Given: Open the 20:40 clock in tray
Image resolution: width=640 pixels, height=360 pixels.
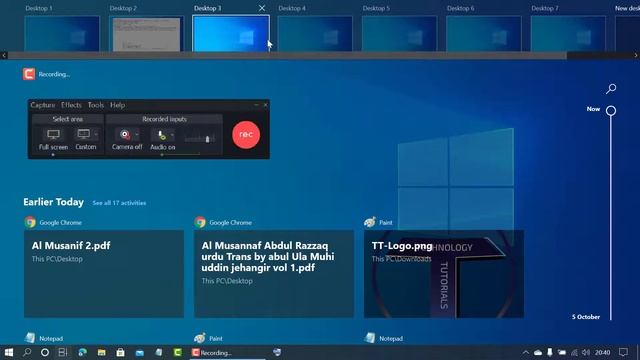Looking at the screenshot, I should point(602,353).
